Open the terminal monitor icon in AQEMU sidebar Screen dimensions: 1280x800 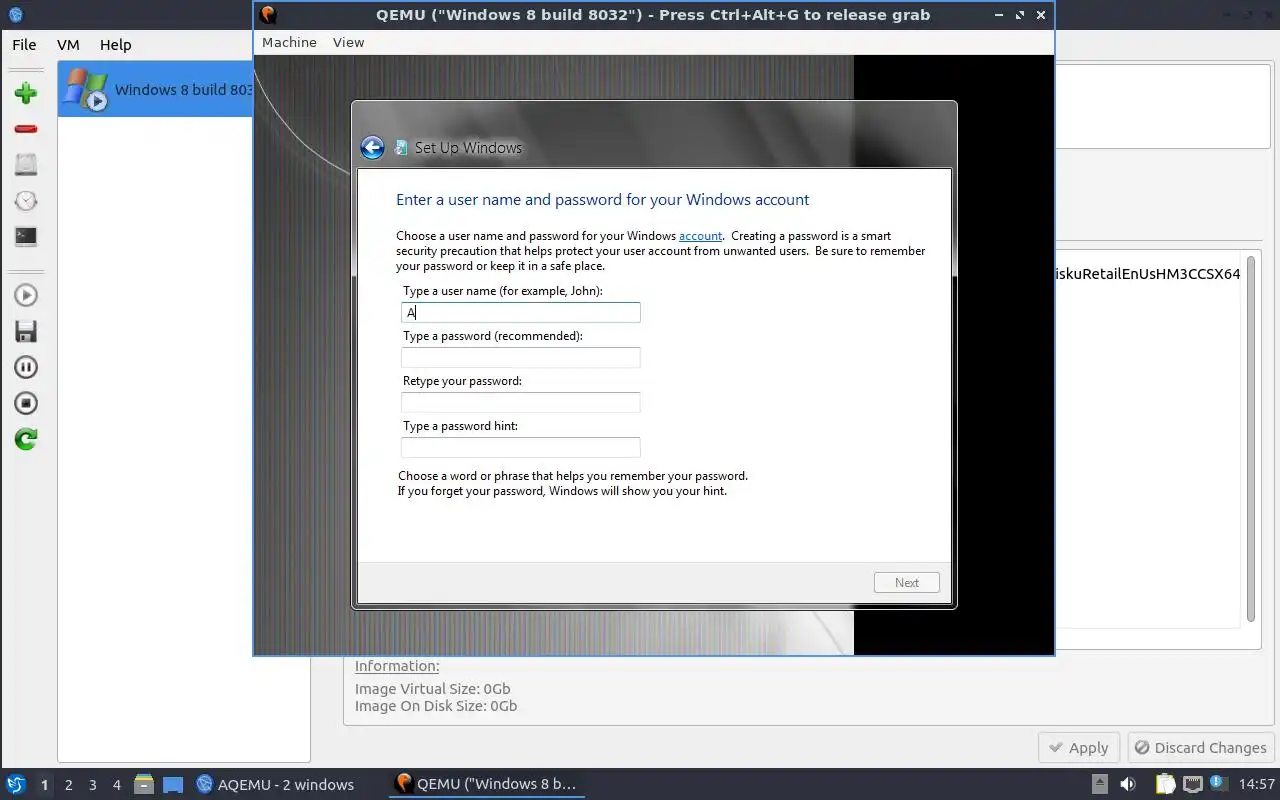click(26, 237)
